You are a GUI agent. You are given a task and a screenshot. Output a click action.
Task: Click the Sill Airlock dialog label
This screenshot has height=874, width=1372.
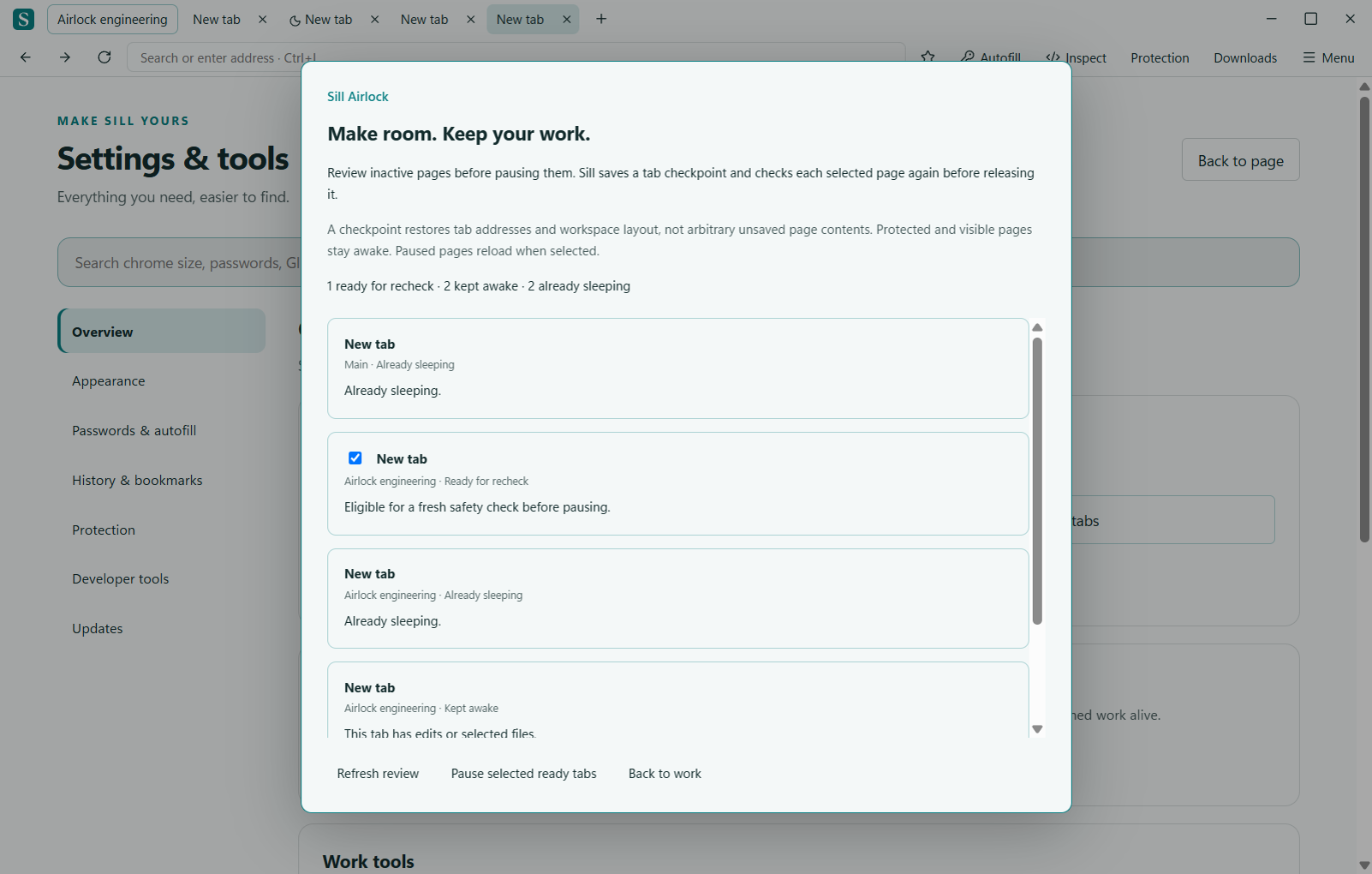tap(358, 97)
